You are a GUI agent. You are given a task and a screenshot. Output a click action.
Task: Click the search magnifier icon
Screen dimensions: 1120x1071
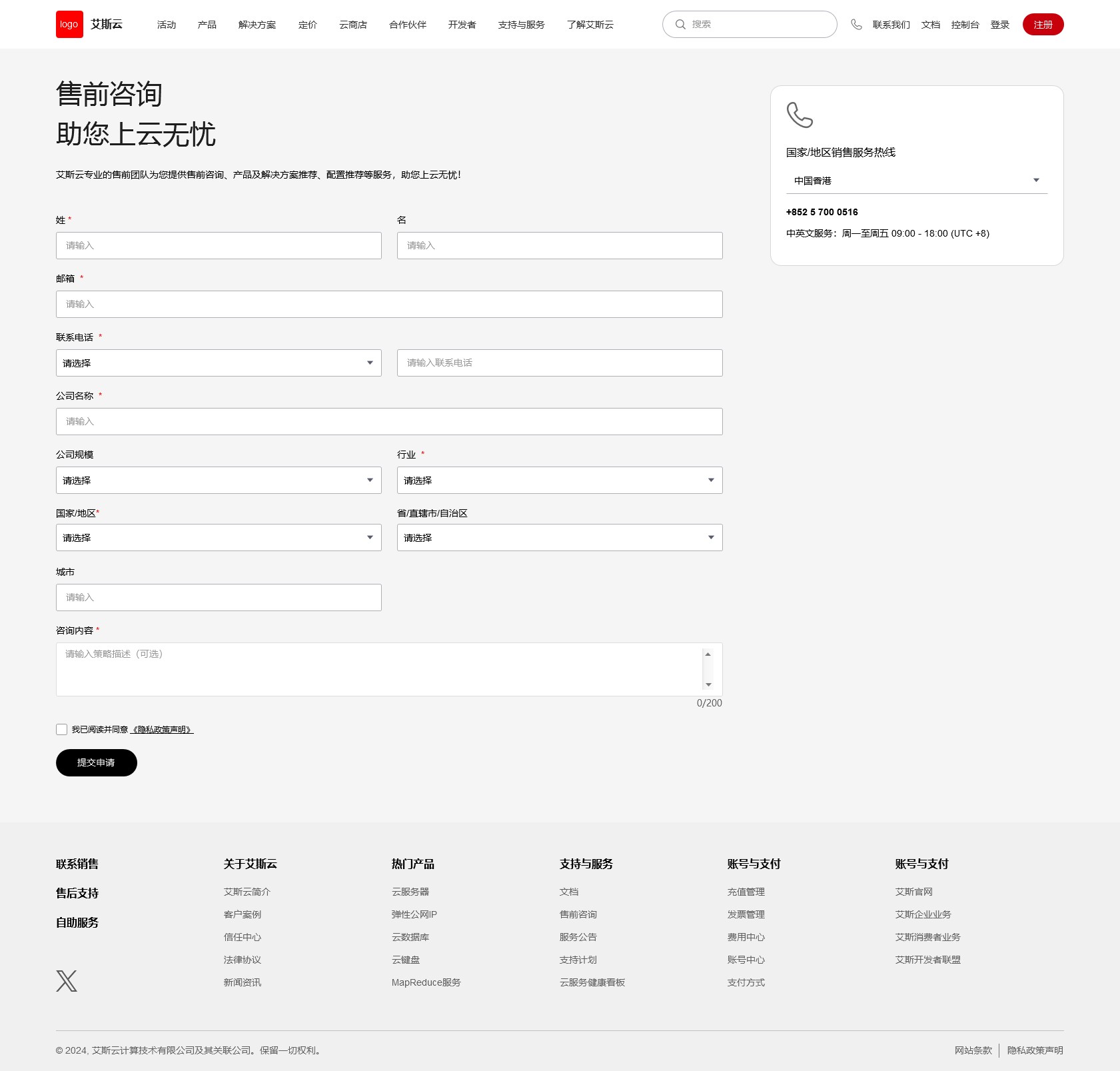point(680,25)
